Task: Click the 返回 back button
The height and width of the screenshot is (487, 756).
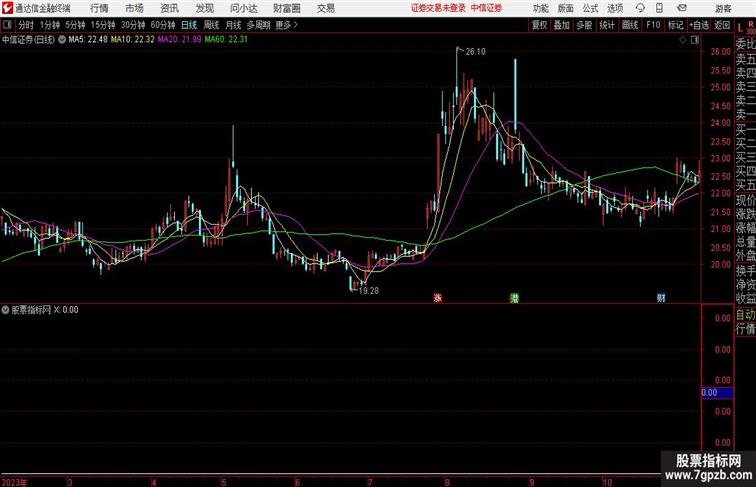Action: pyautogui.click(x=722, y=25)
